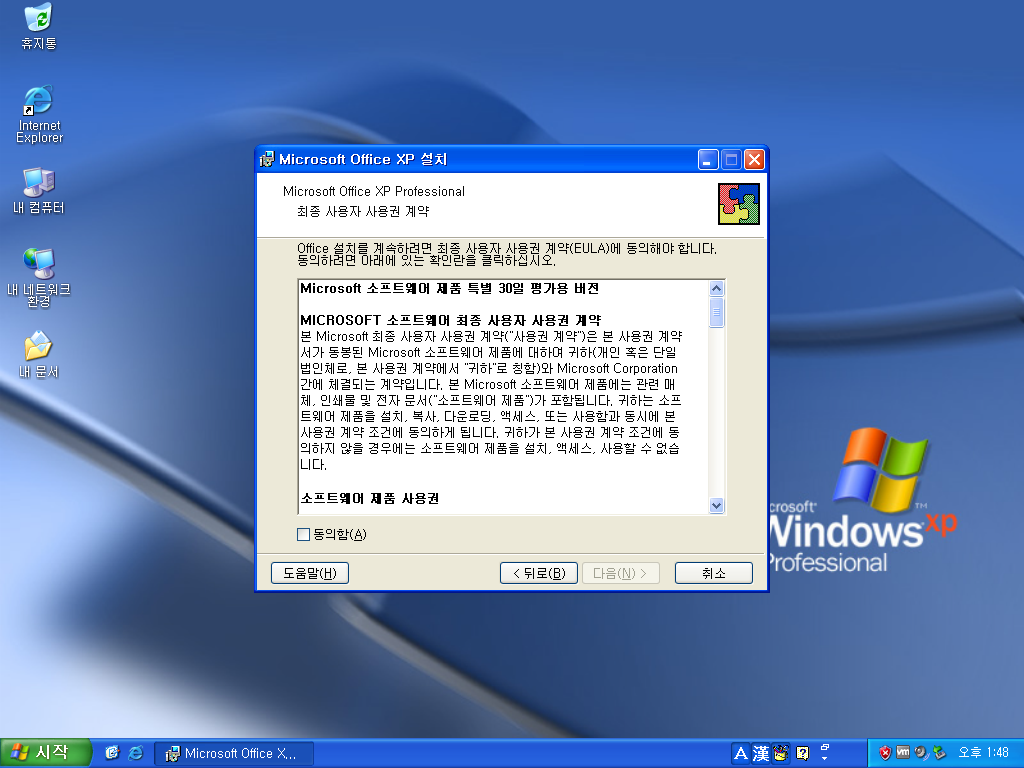
Task: Minimize the Office XP setup window
Action: (x=708, y=159)
